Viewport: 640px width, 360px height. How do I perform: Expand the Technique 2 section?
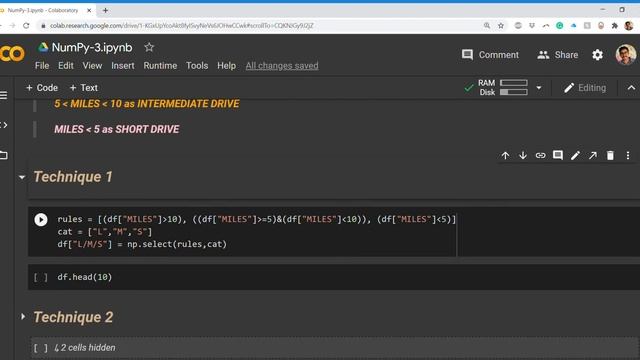(23, 317)
